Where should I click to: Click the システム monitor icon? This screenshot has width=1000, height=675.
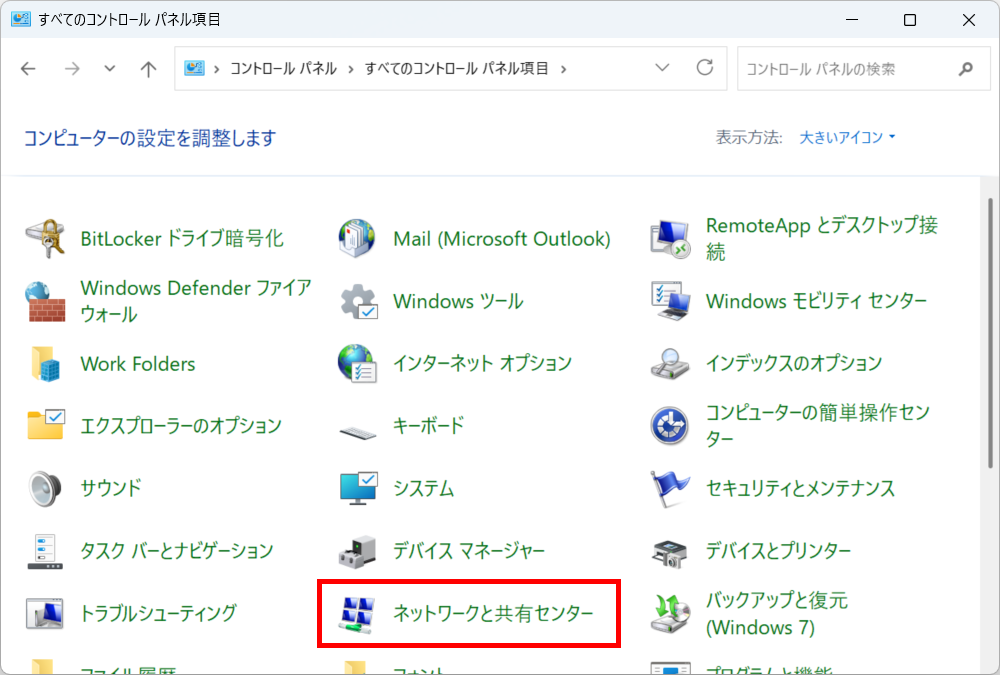pyautogui.click(x=358, y=488)
